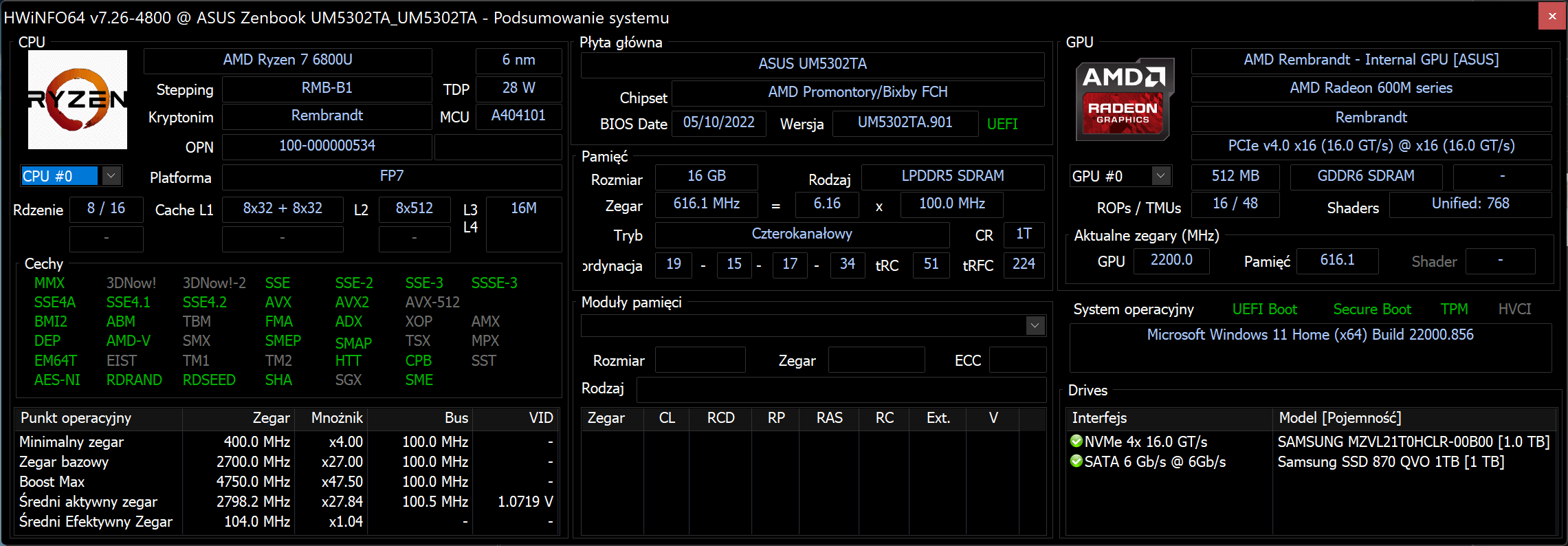The width and height of the screenshot is (1568, 546).
Task: Close the HWiNFO64 summary window
Action: [1552, 16]
